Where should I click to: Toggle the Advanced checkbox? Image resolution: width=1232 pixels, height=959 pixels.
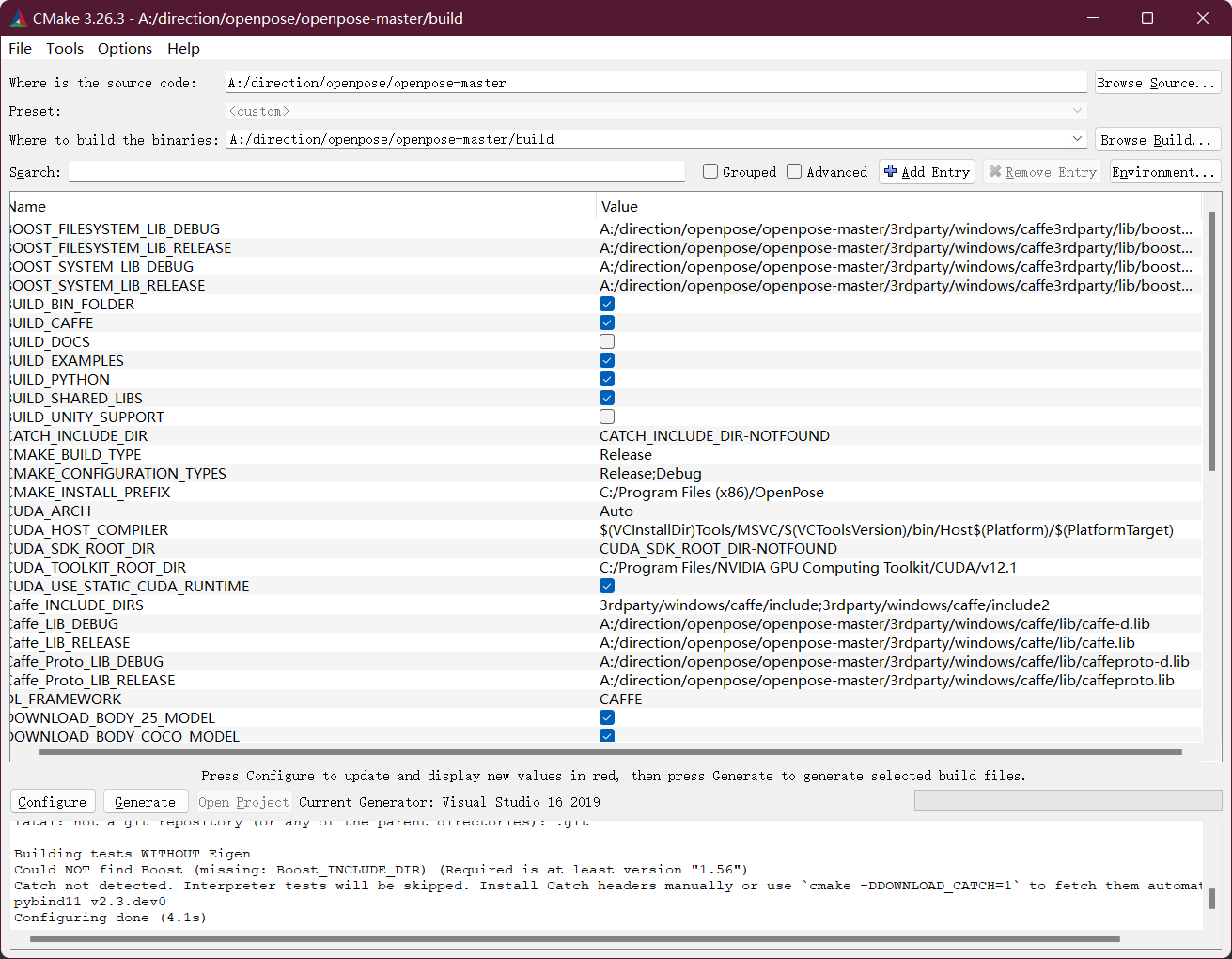(x=794, y=171)
